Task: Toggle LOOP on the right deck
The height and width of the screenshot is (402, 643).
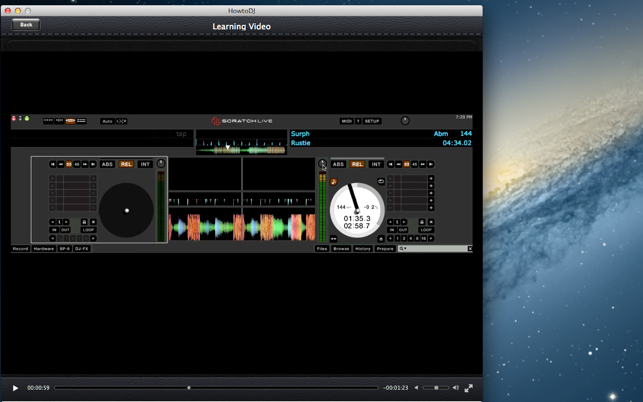Action: (x=426, y=230)
